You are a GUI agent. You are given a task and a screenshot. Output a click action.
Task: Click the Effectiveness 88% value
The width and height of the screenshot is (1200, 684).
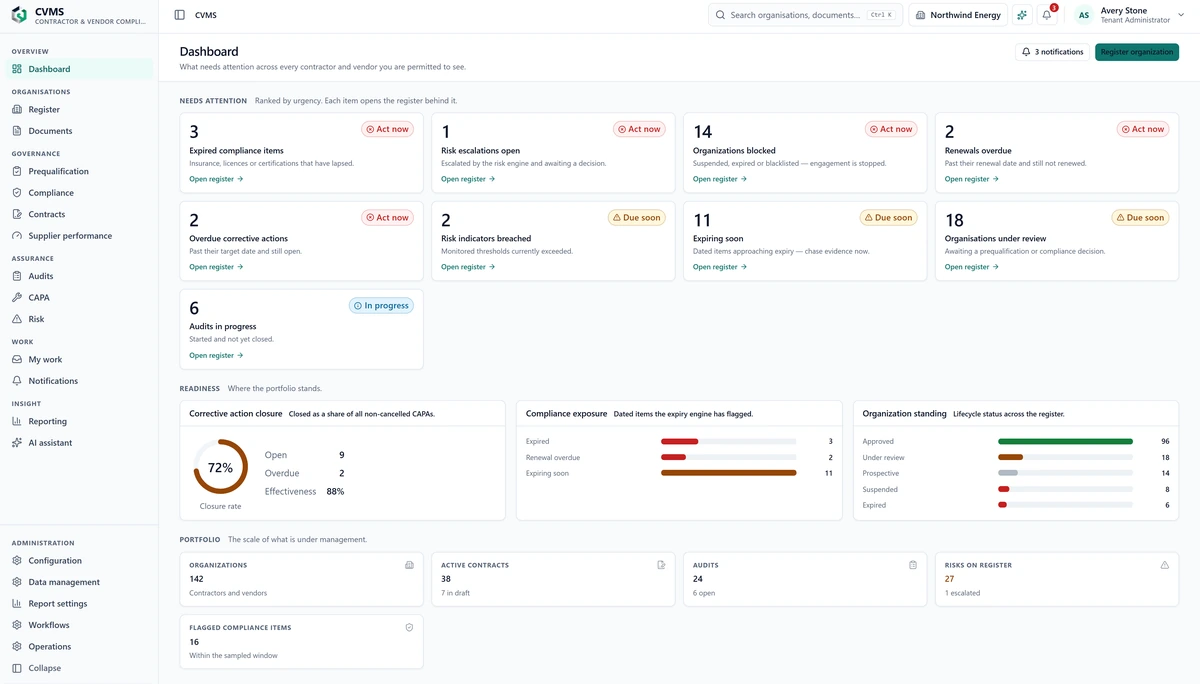[x=335, y=491]
